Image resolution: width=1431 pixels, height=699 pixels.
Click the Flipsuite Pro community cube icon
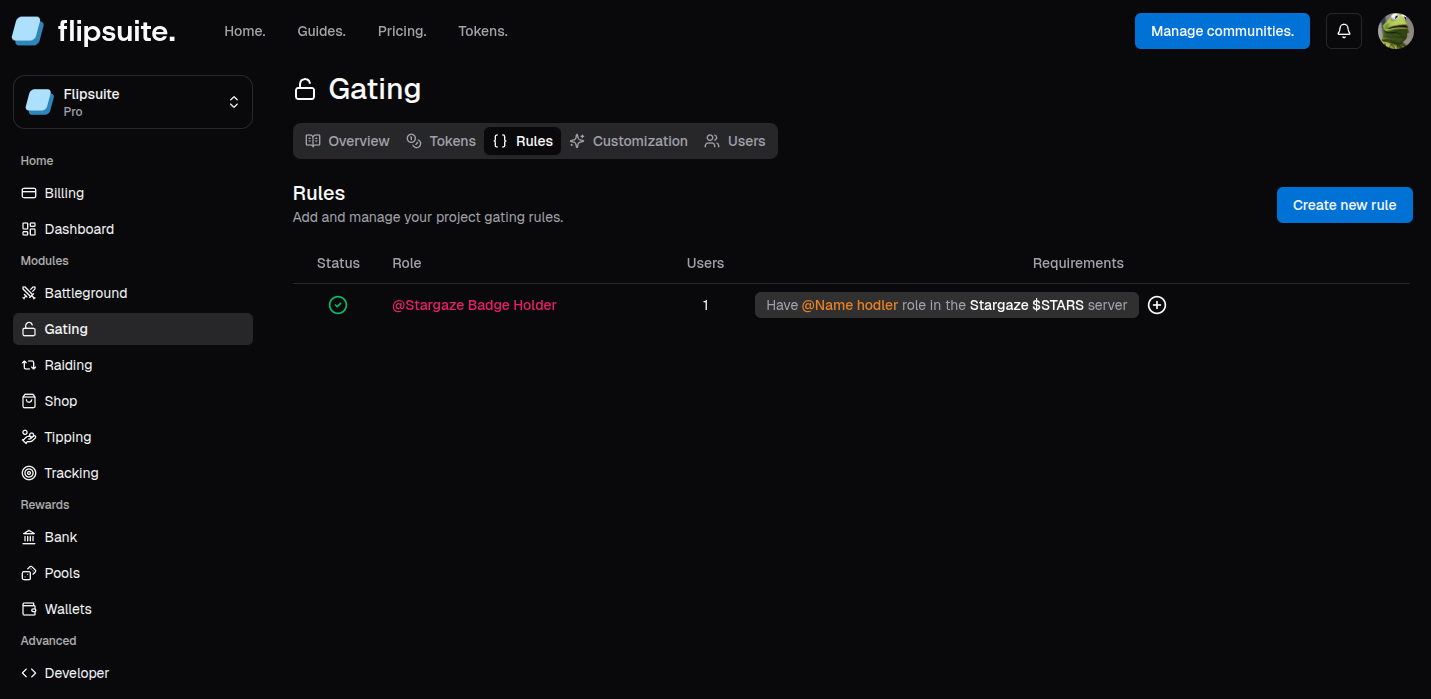(40, 102)
